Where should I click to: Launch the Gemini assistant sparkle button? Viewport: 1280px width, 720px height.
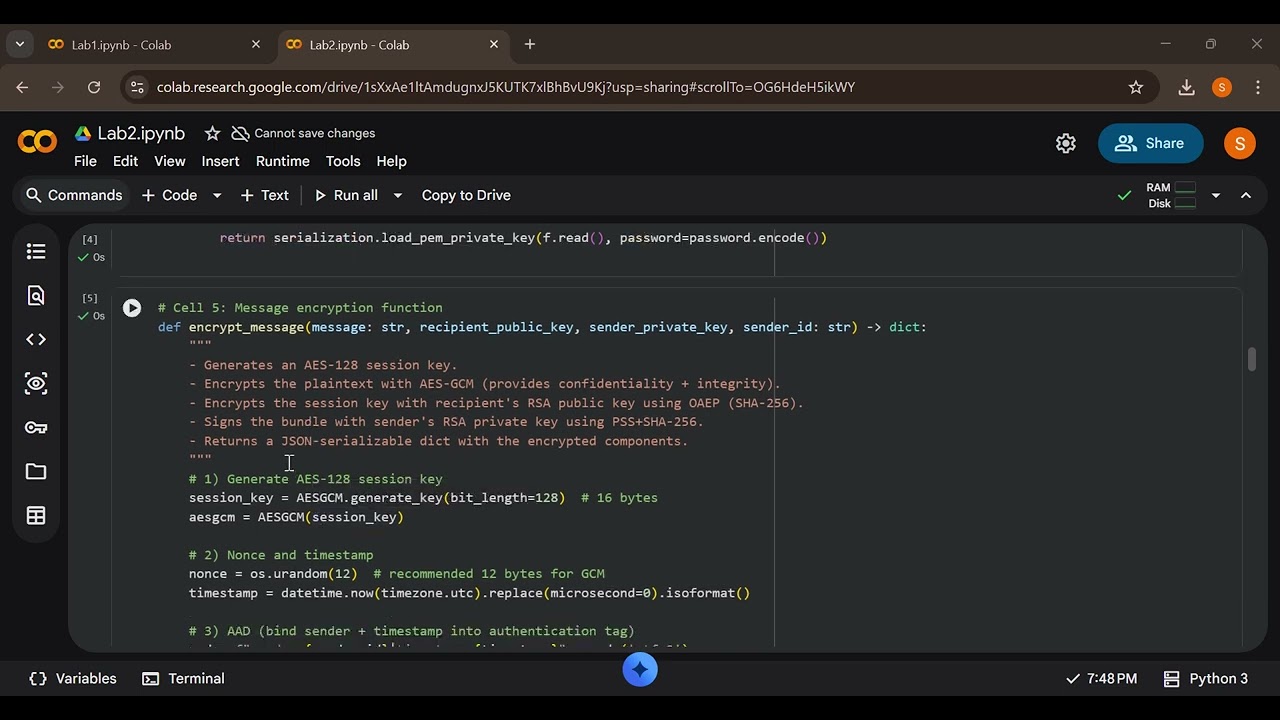click(640, 669)
